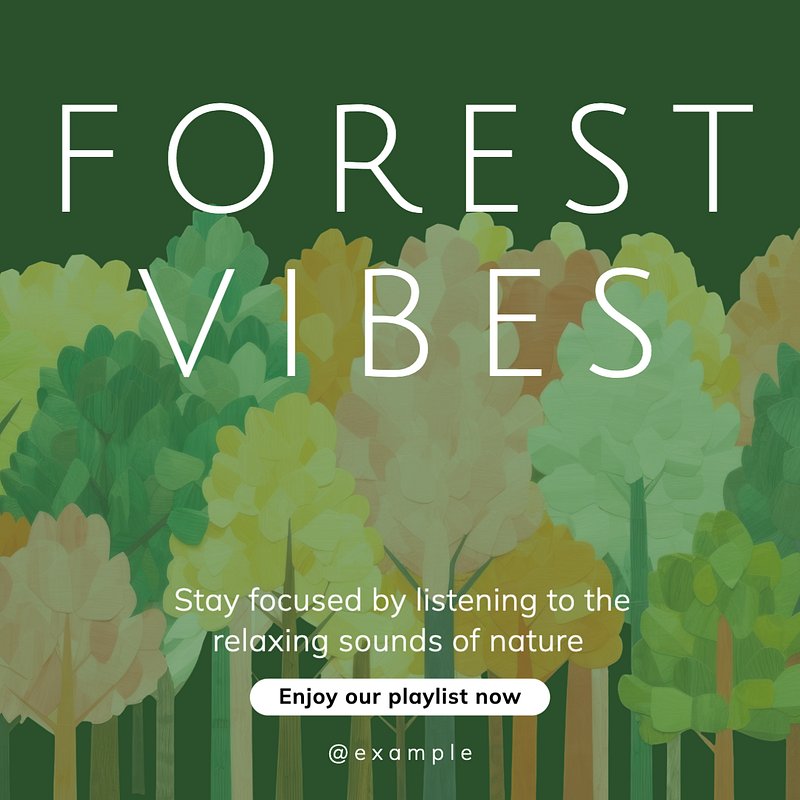Select the FOREST heading text
Viewport: 800px width, 800px height.
407,158
